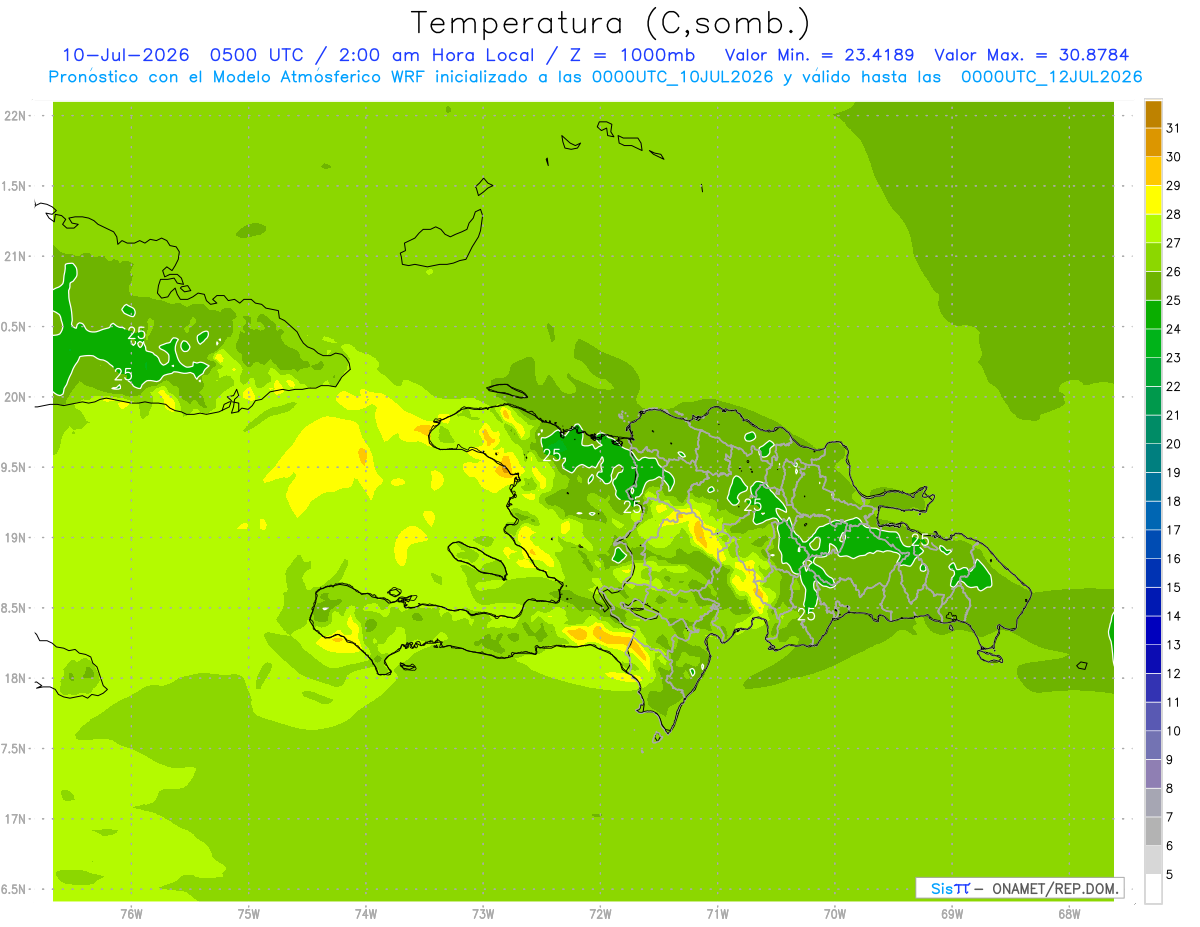Screen dimensions: 1200x927
Task: Click the '74W' longitude axis label
Action: pos(366,913)
